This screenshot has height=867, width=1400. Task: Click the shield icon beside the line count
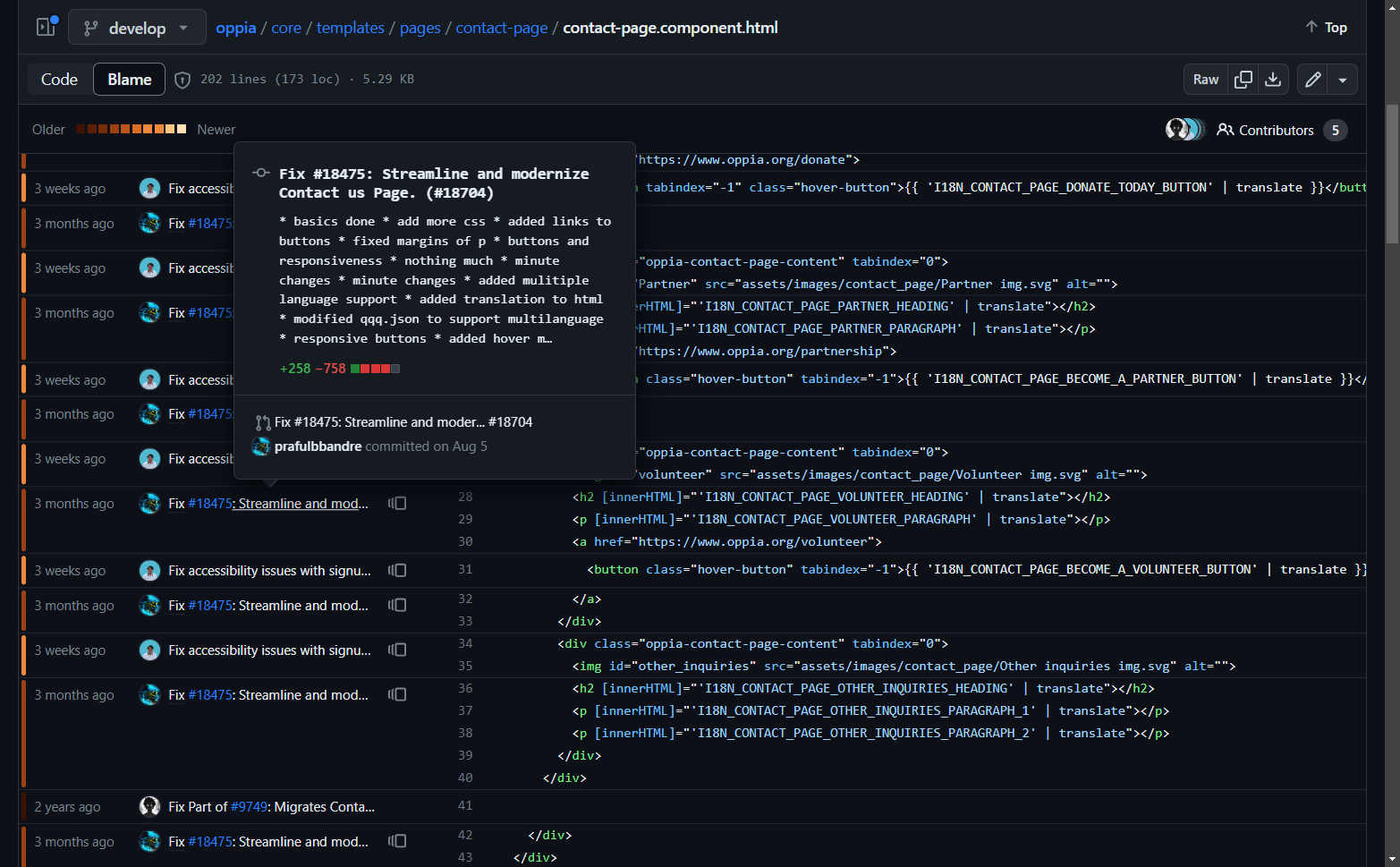pyautogui.click(x=182, y=81)
